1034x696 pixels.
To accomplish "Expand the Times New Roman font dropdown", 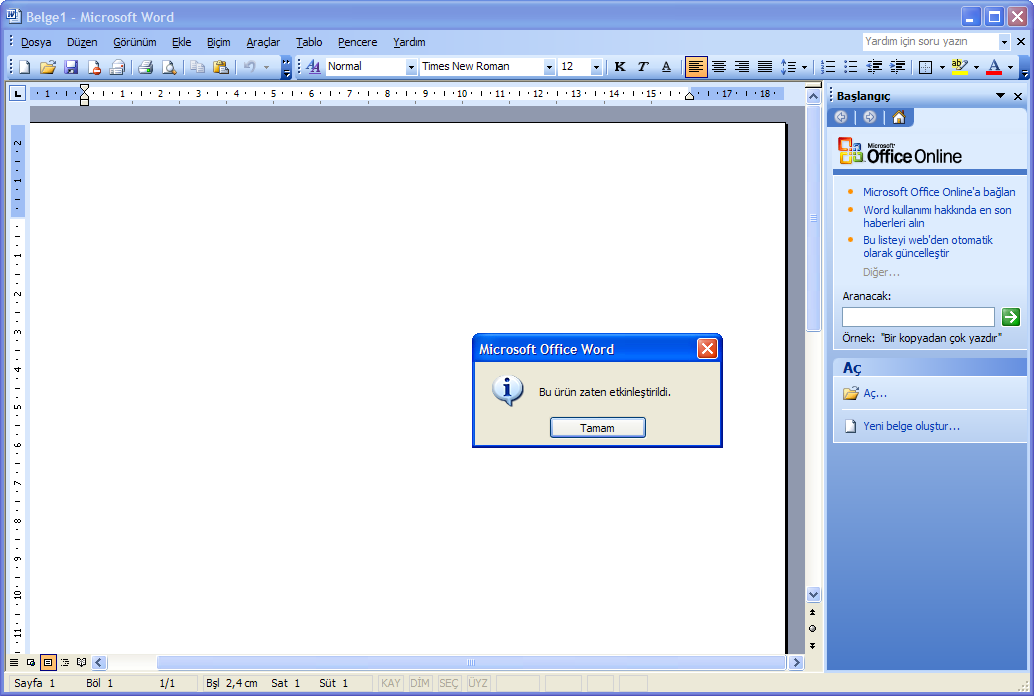I will point(549,67).
